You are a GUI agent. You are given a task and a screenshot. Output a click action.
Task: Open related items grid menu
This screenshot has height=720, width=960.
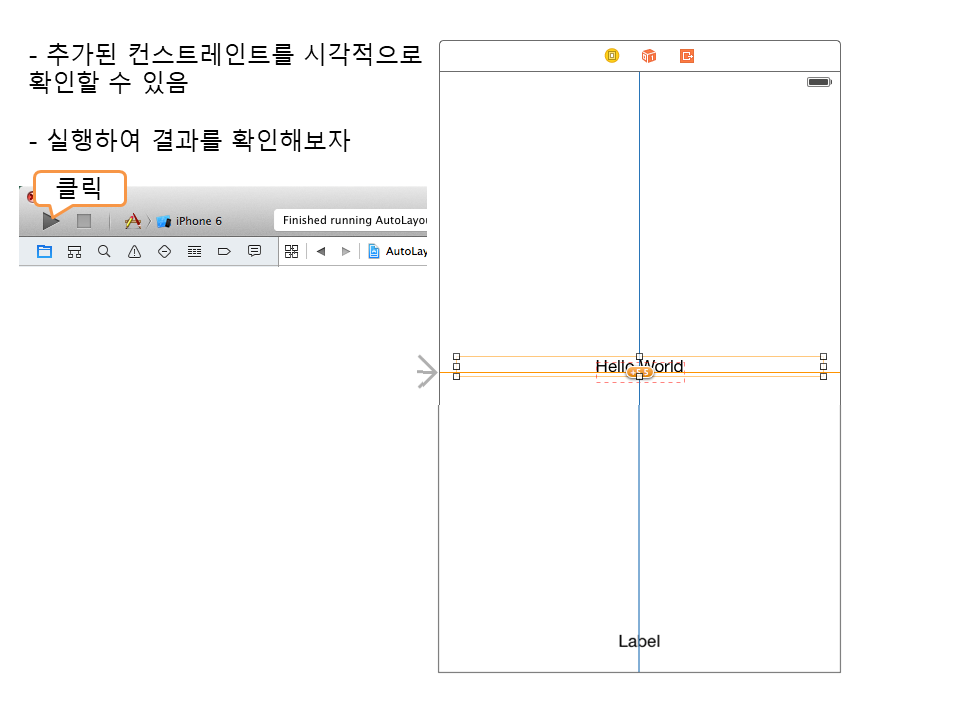click(292, 251)
